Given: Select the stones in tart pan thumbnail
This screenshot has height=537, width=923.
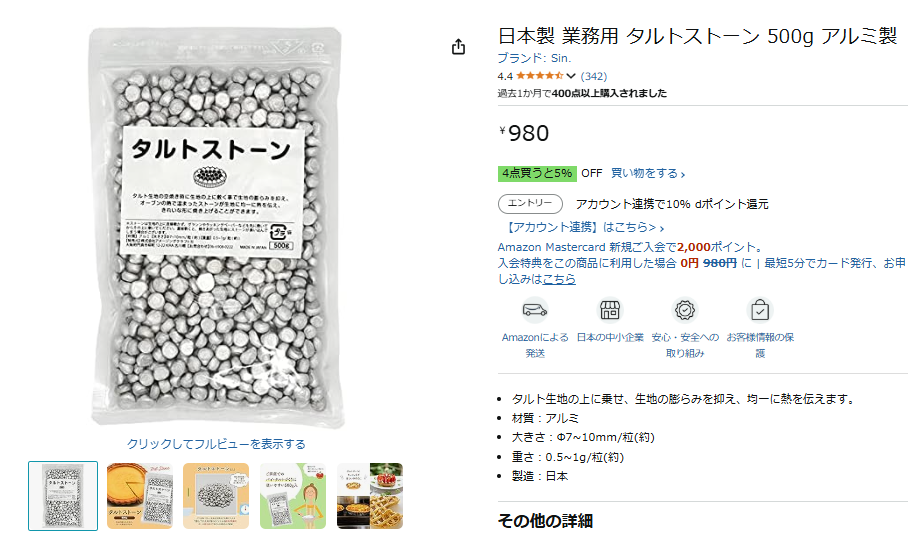Looking at the screenshot, I should 216,496.
